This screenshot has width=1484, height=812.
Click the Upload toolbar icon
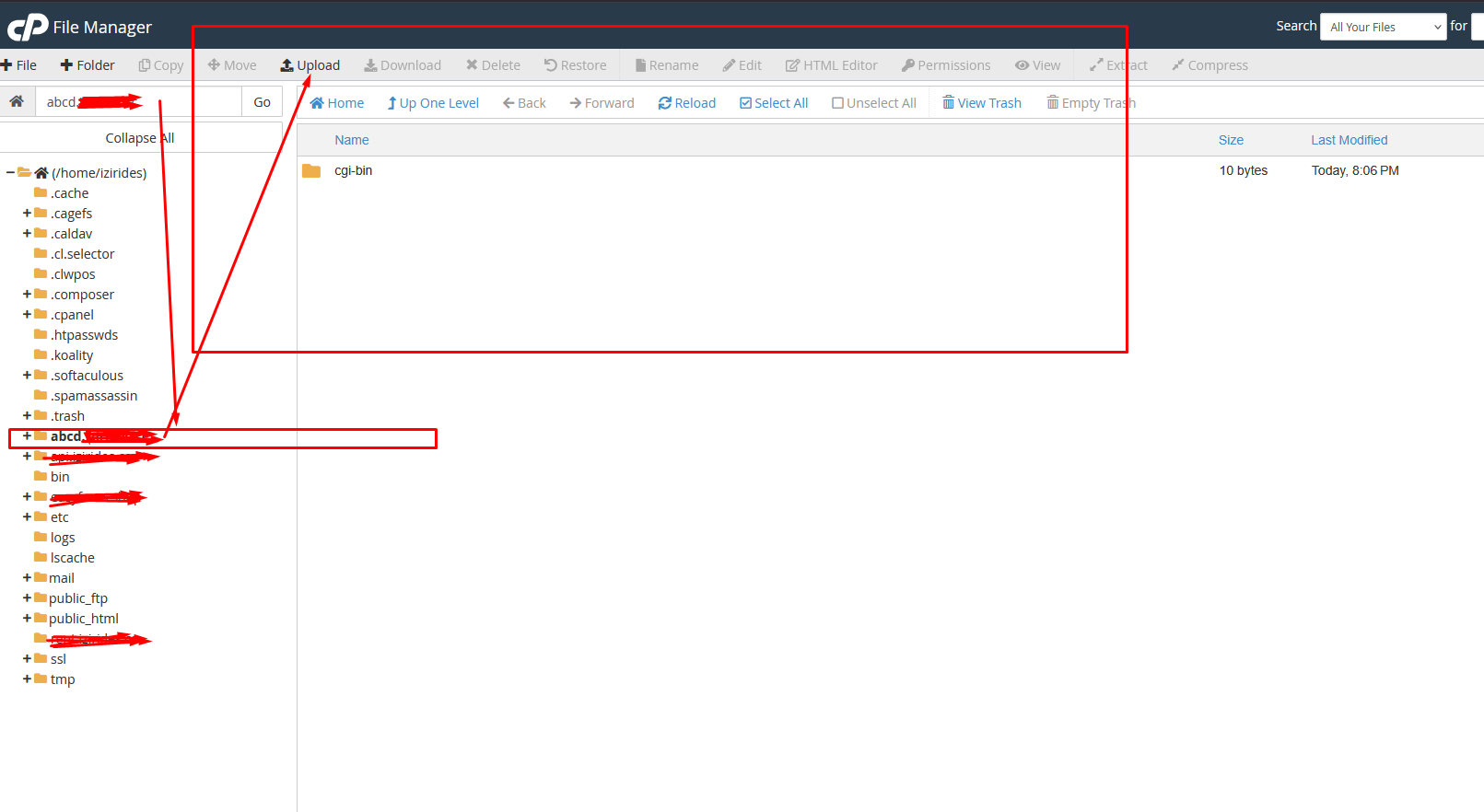click(x=287, y=65)
